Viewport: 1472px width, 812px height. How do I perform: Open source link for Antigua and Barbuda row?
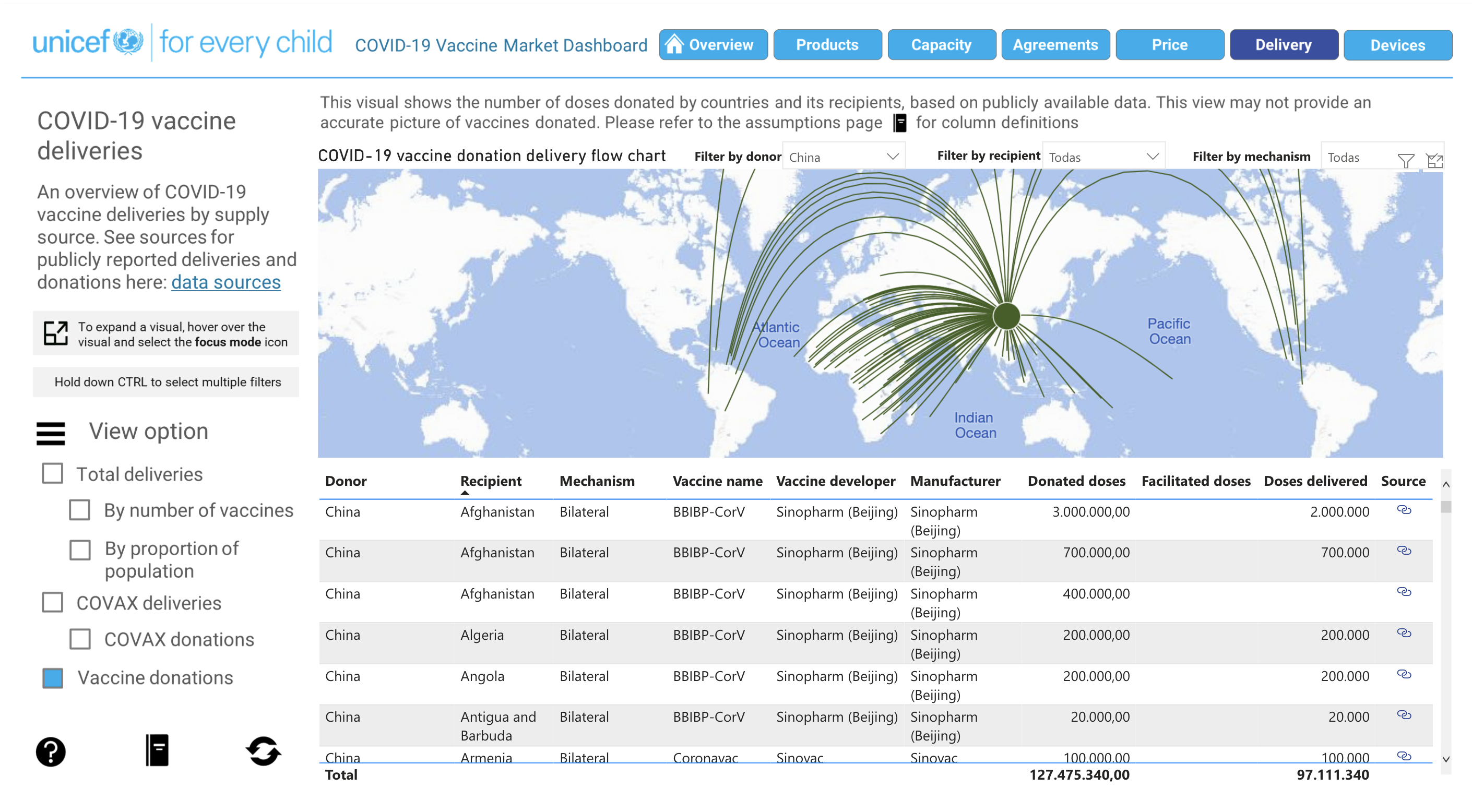tap(1404, 715)
